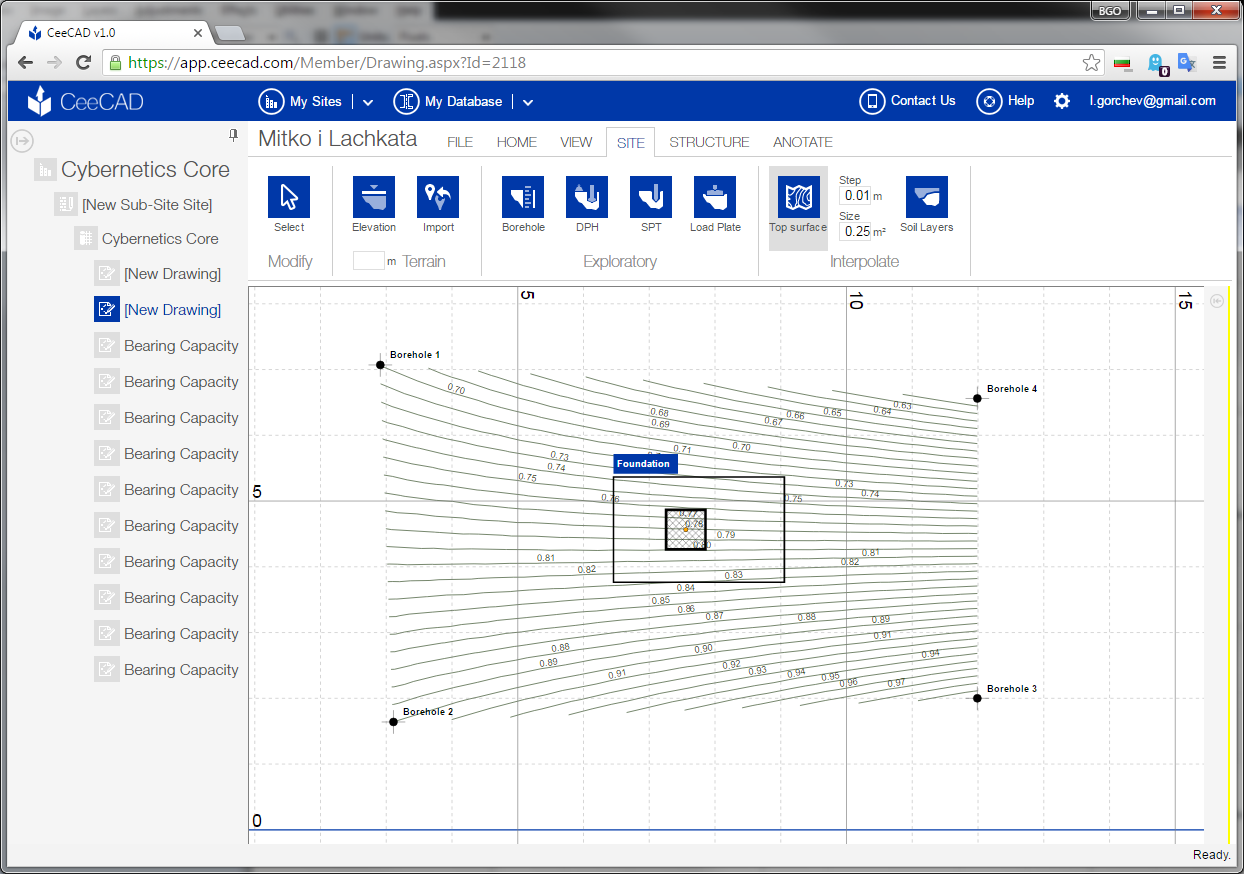Select the arrow Select tool
1244x874 pixels.
289,197
